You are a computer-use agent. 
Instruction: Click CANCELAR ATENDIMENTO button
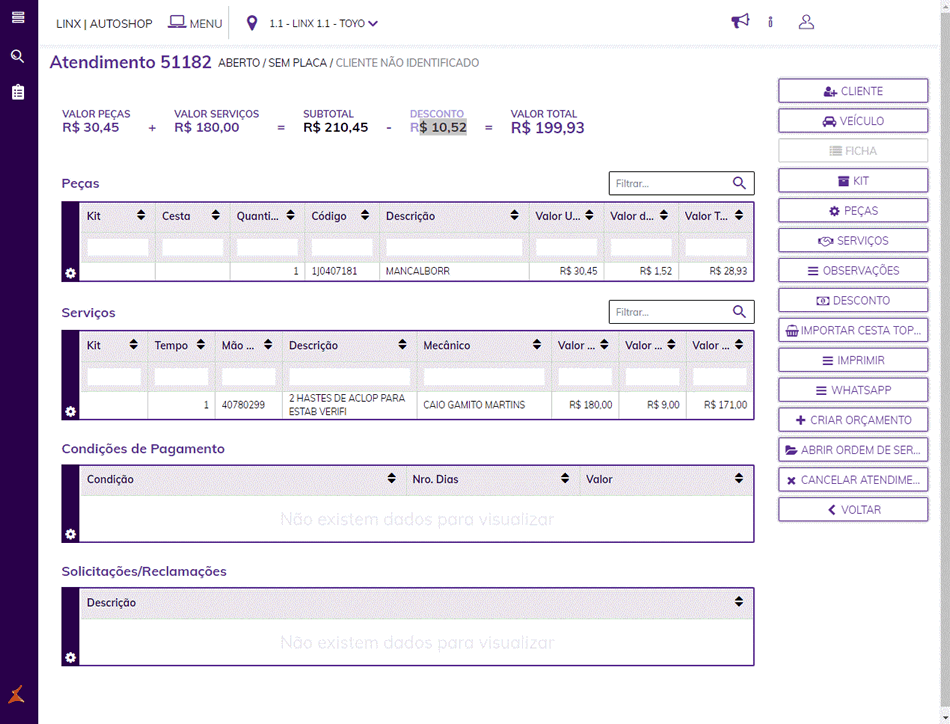[x=853, y=479]
